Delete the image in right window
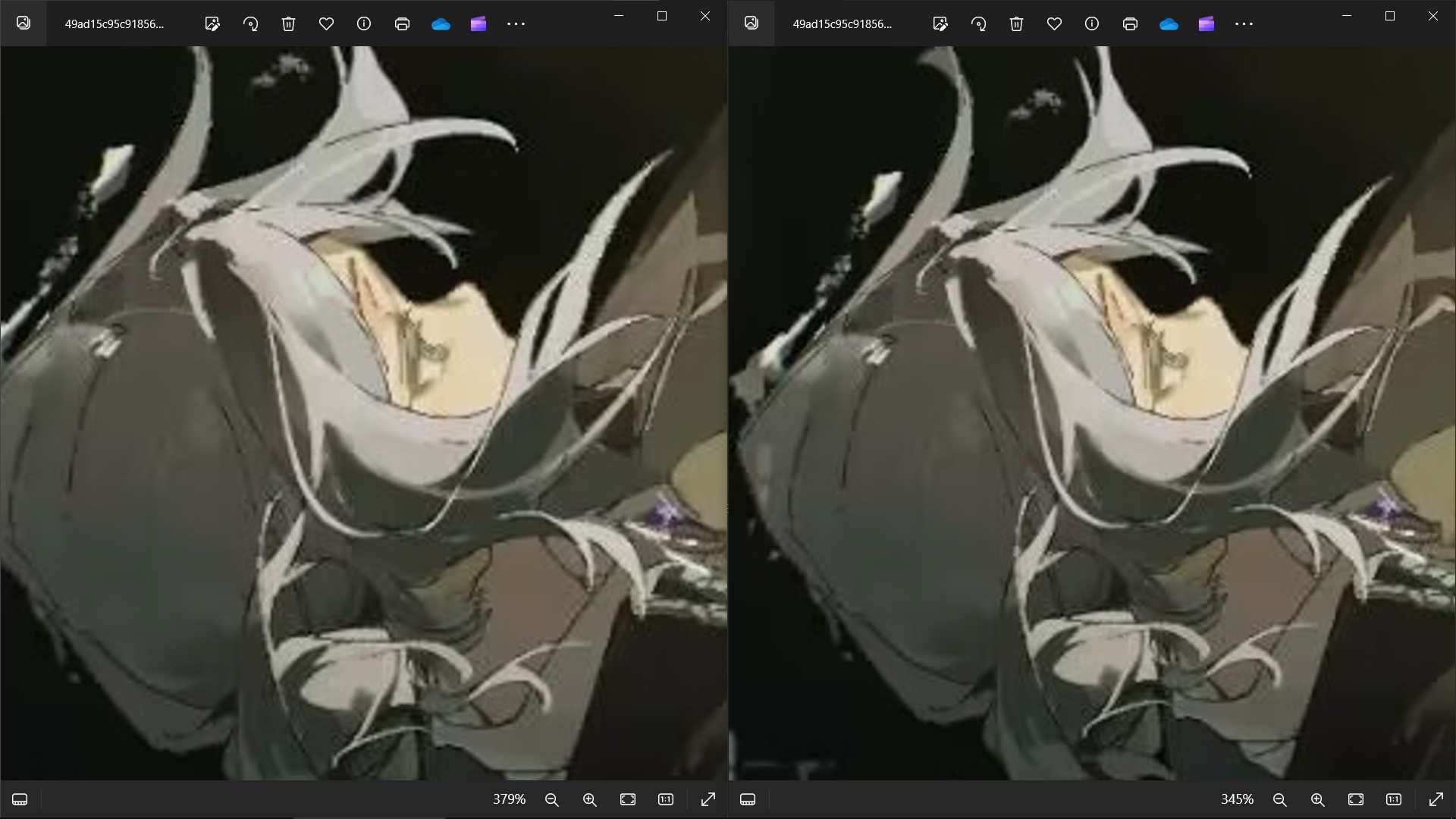Screen dimensions: 1456x819 point(1016,24)
